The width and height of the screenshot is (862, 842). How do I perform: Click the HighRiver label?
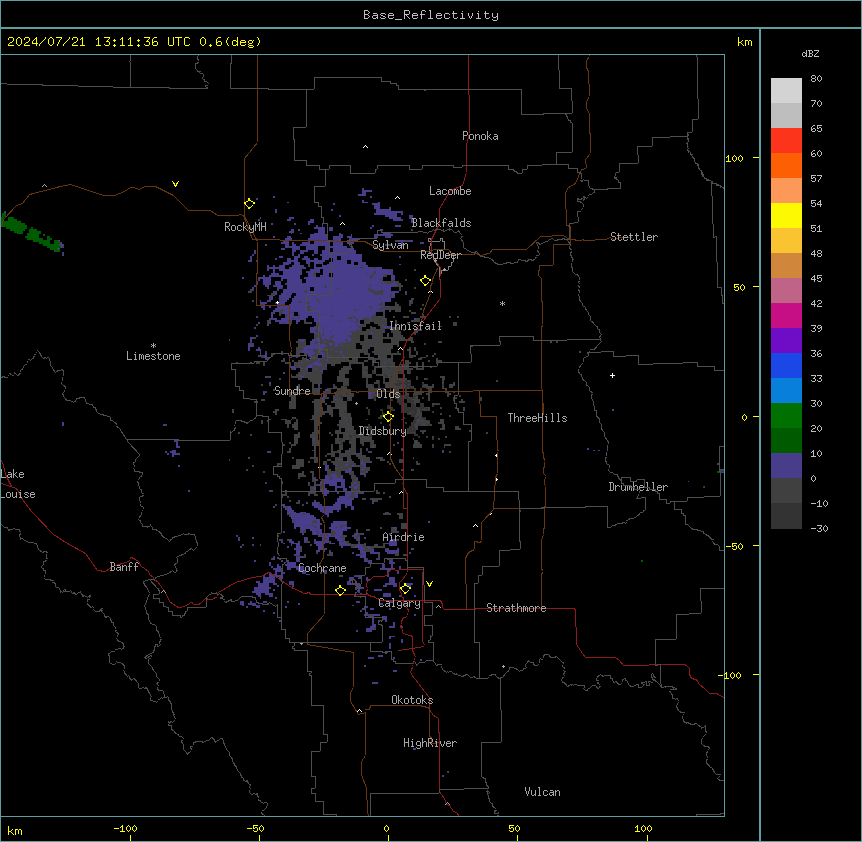(x=430, y=743)
